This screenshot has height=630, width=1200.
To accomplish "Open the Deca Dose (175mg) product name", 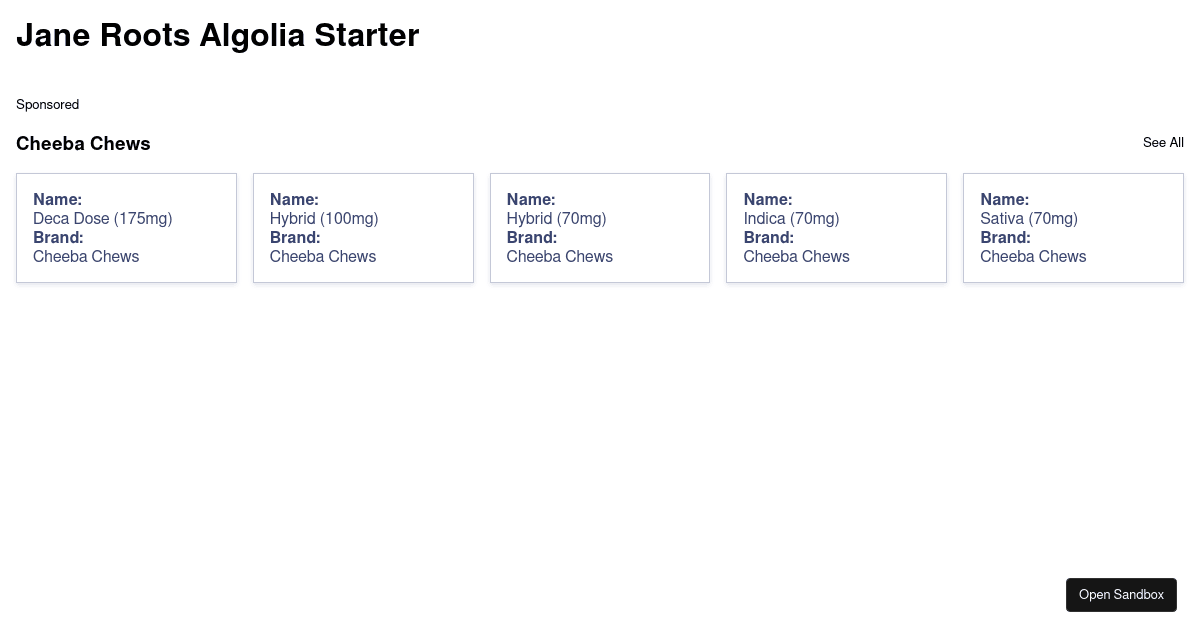I will [x=102, y=219].
